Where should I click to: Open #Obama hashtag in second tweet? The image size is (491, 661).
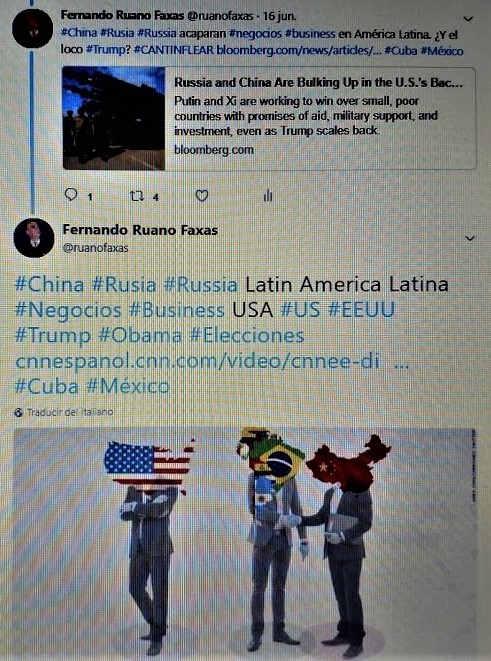[140, 336]
